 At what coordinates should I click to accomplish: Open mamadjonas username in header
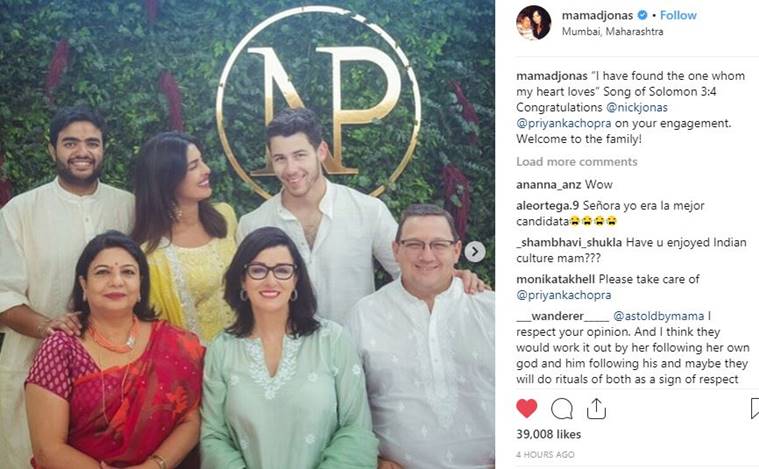click(597, 15)
